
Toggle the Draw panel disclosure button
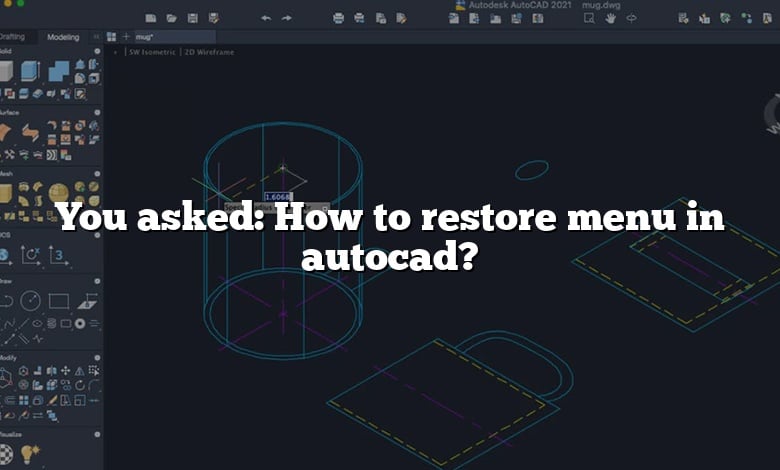(x=97, y=282)
